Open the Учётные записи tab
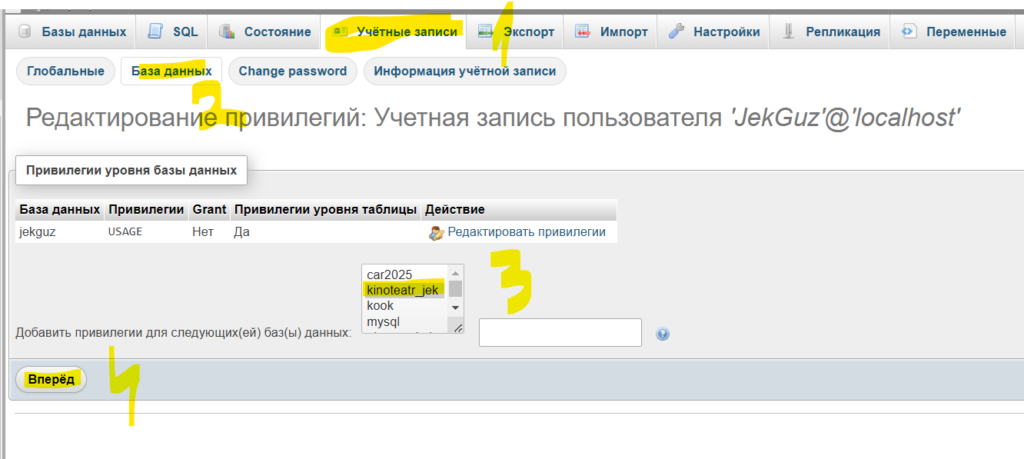 394,31
